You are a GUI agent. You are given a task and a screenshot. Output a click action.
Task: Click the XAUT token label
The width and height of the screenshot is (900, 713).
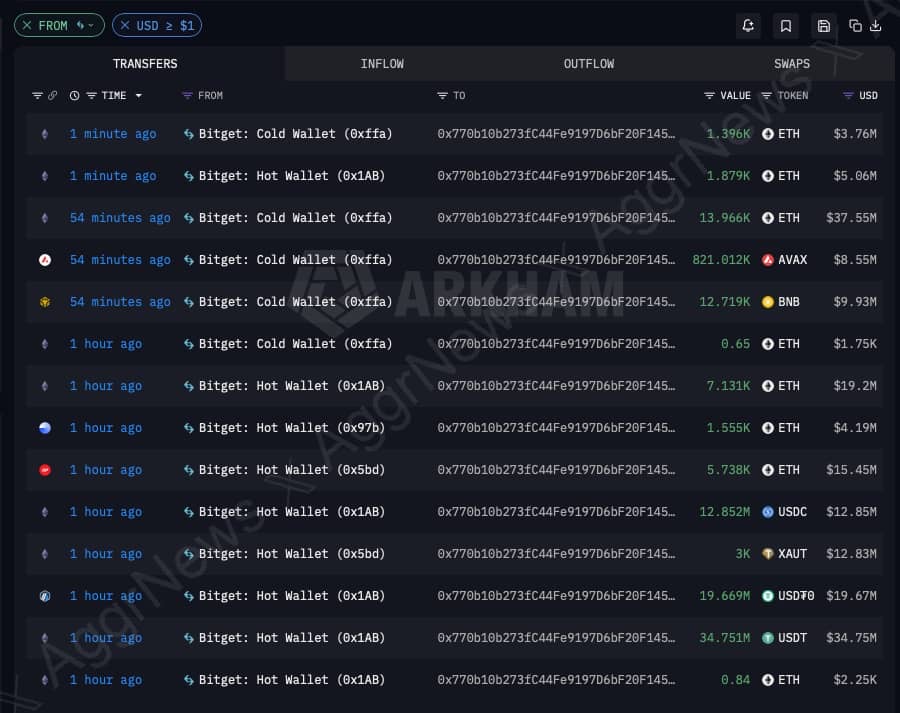(x=793, y=554)
